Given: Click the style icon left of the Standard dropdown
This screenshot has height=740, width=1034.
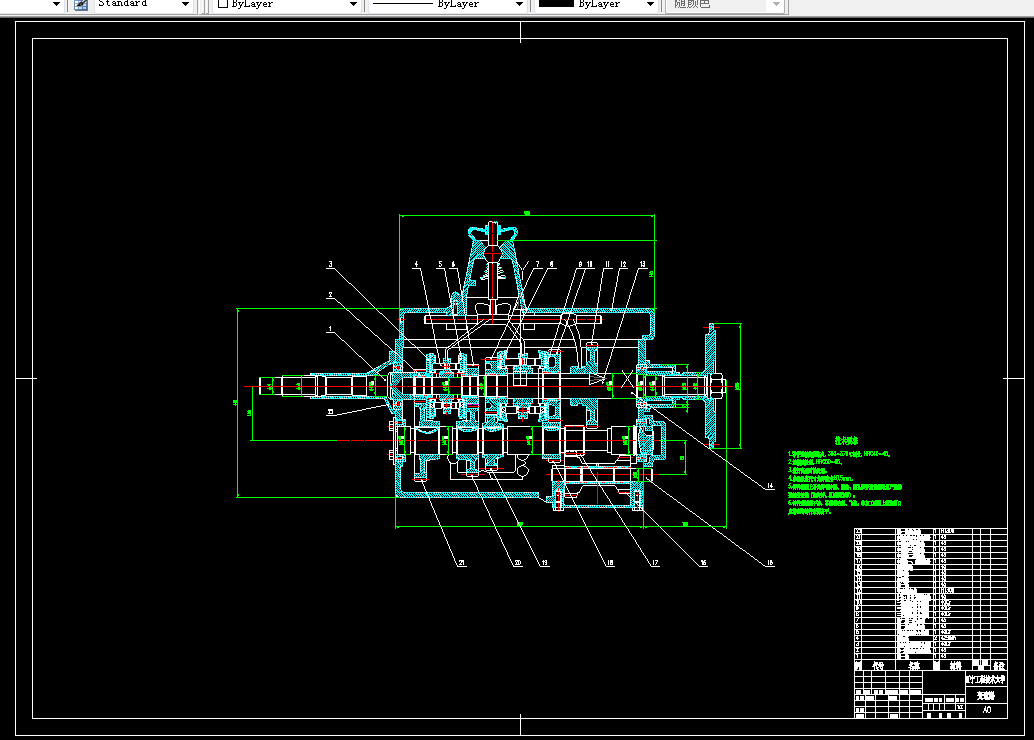Looking at the screenshot, I should click(x=80, y=5).
